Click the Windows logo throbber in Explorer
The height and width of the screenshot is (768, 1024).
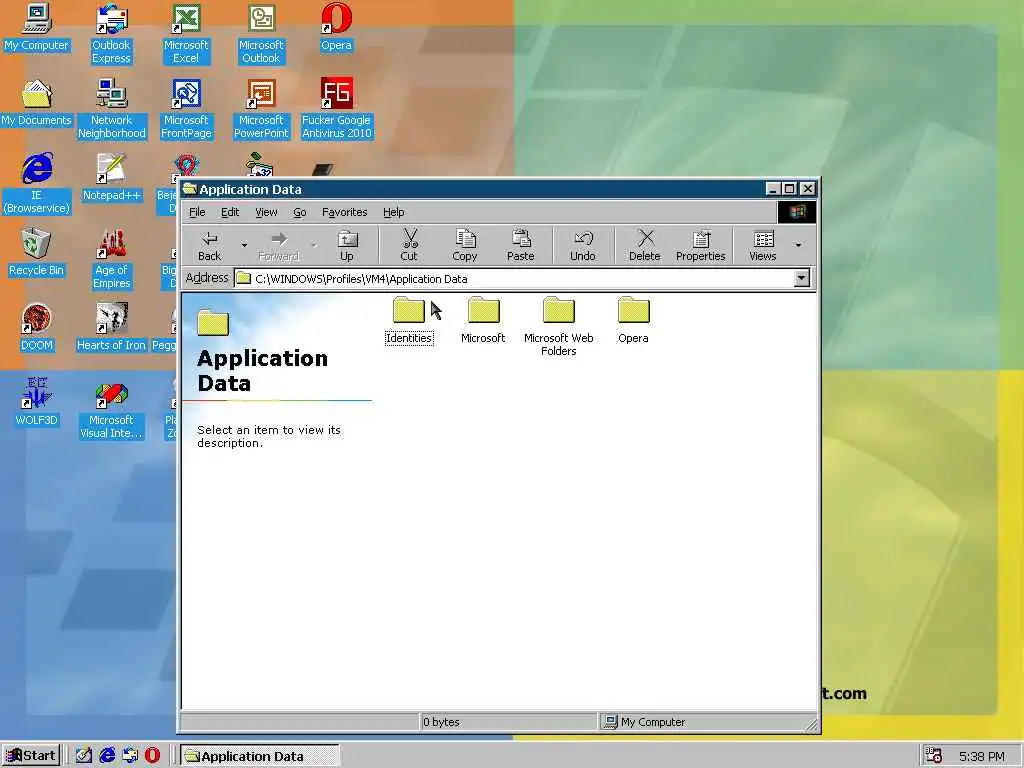click(x=797, y=212)
